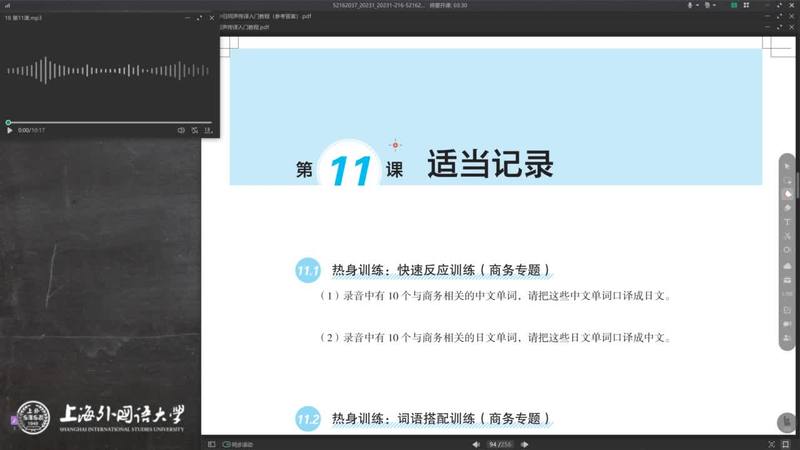Viewport: 800px width, 450px height.
Task: Click the cloud icon in the annotation toolbar
Action: pyautogui.click(x=788, y=266)
